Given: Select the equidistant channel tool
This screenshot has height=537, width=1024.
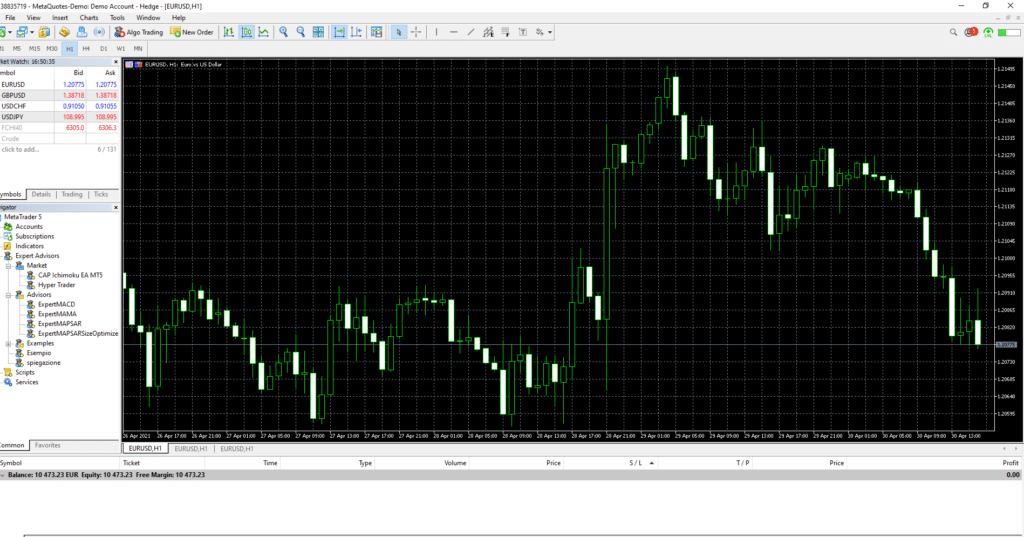Looking at the screenshot, I should click(x=488, y=32).
